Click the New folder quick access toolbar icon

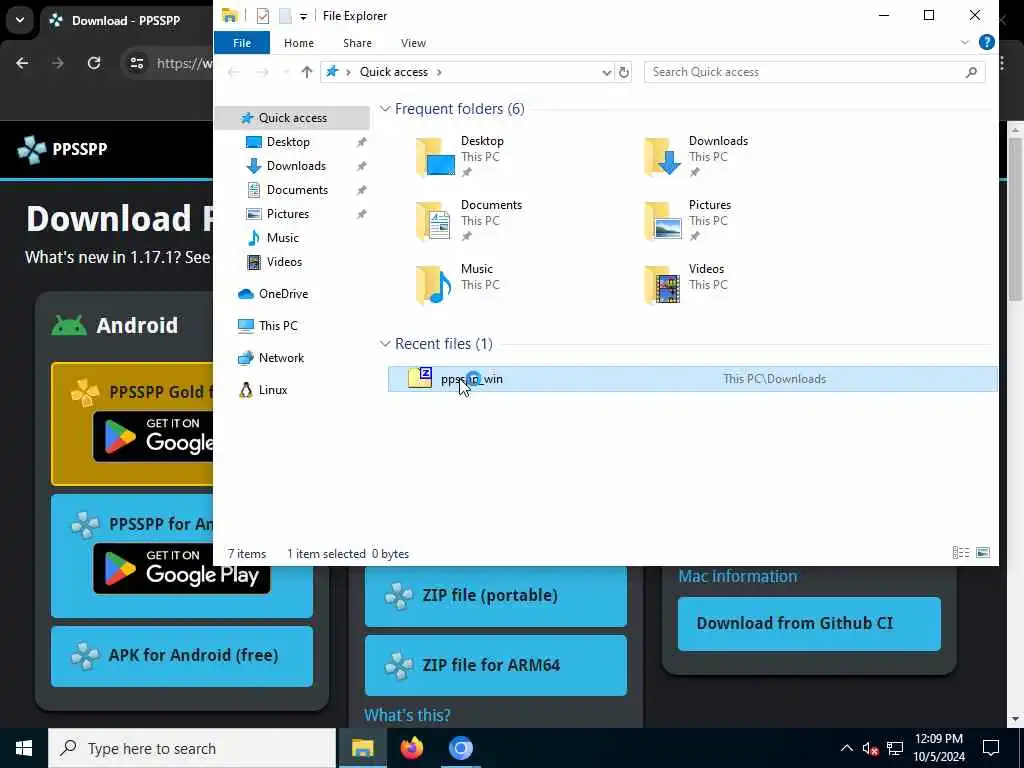[285, 16]
